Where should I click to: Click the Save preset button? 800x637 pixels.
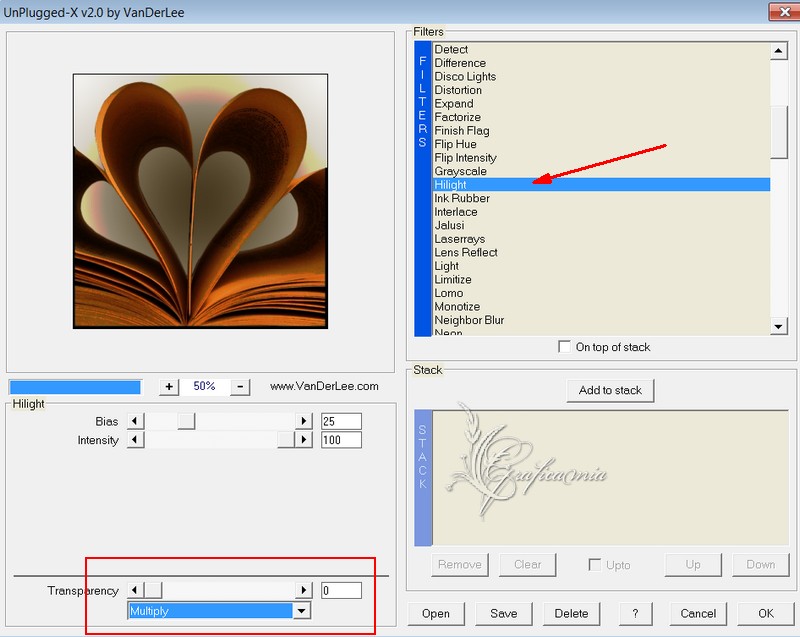click(504, 614)
